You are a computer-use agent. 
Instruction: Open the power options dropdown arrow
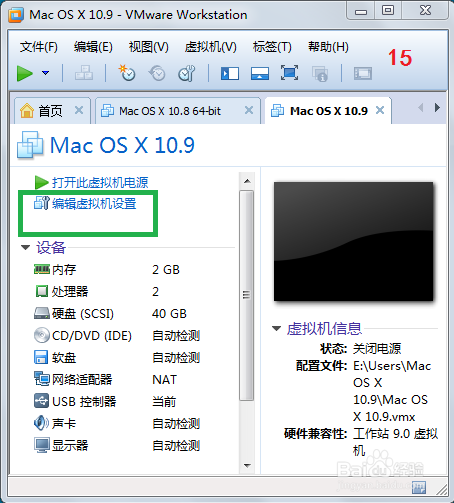(x=46, y=73)
